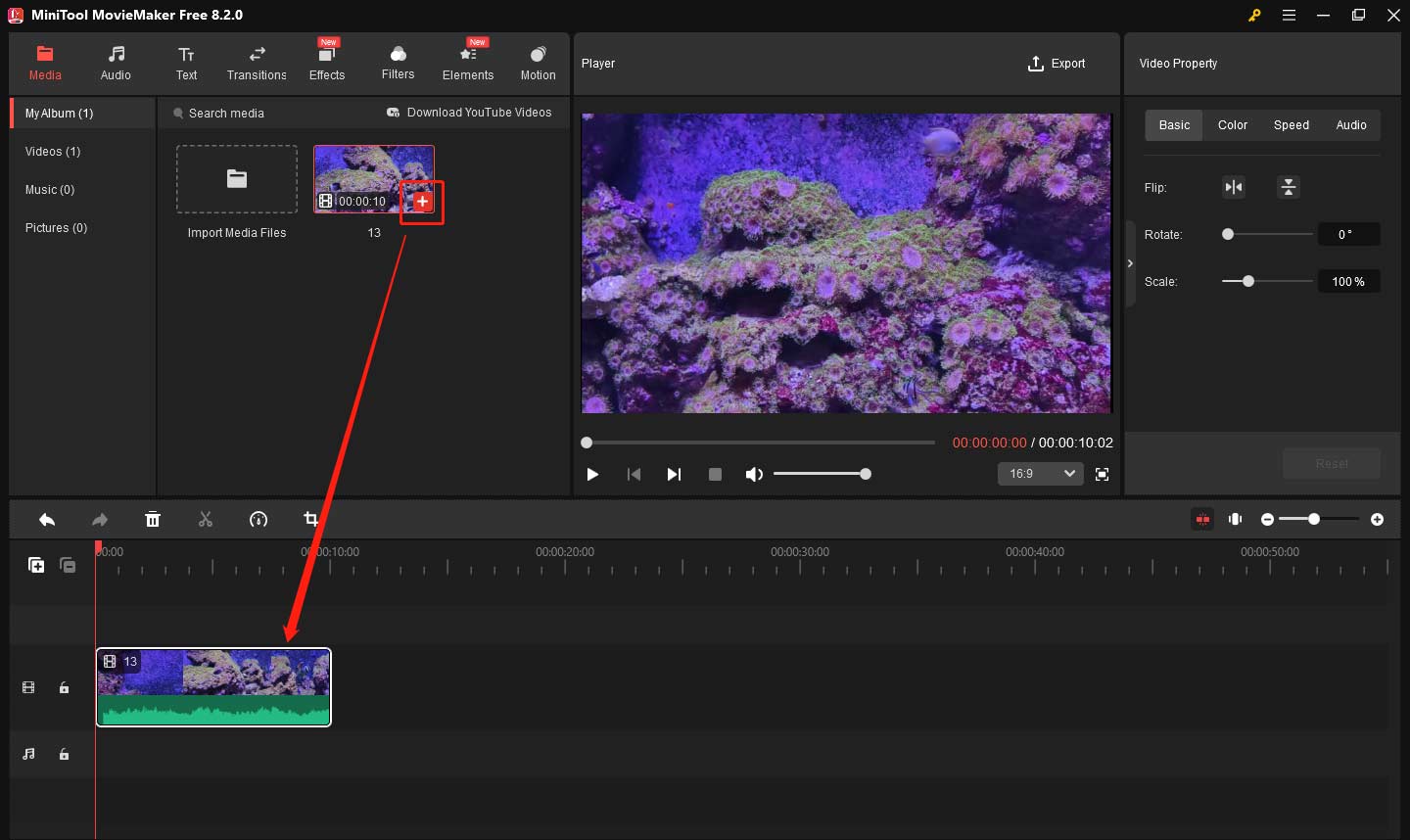This screenshot has height=840, width=1410.
Task: Adjust the player volume slider
Action: pos(822,474)
